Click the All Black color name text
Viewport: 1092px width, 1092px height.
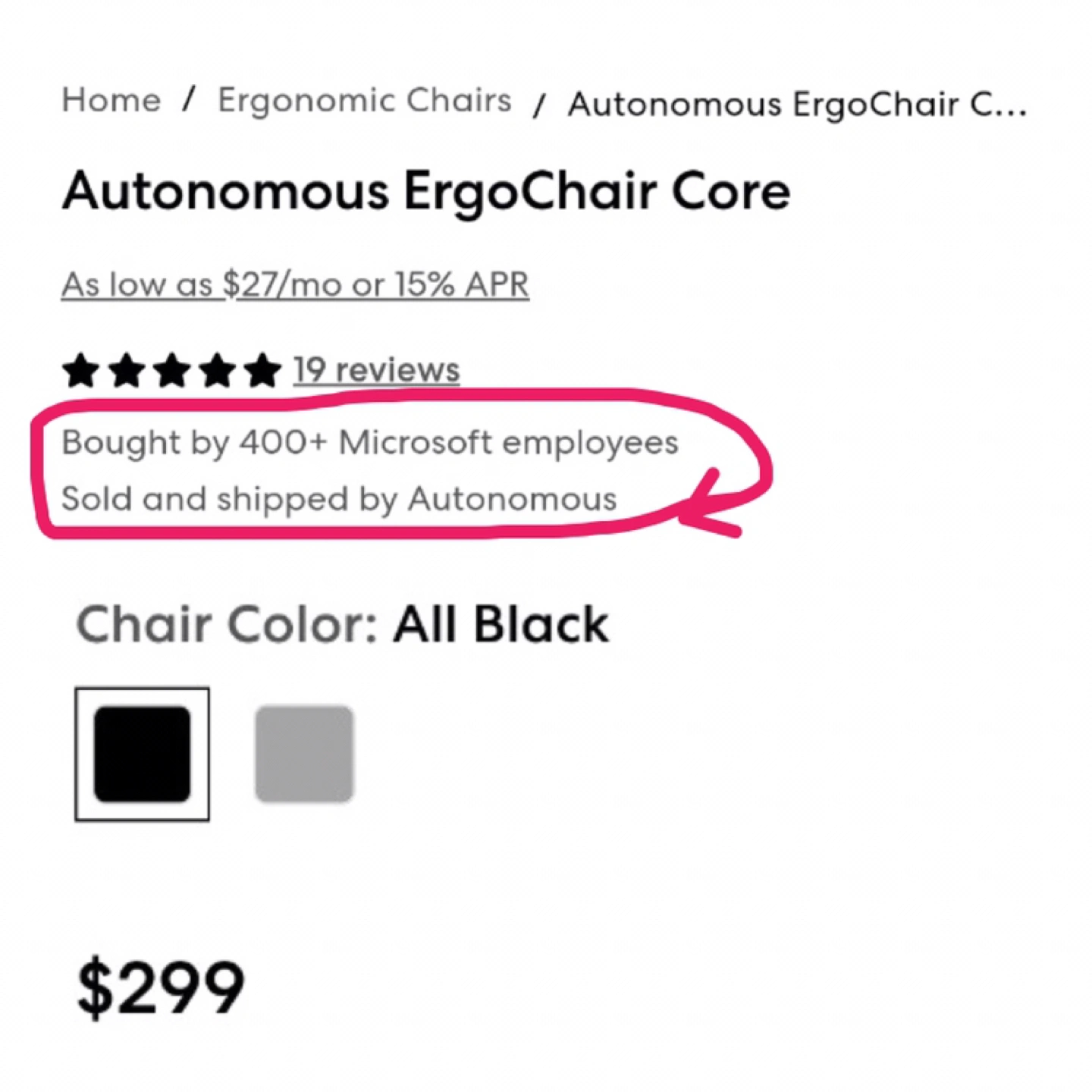[500, 625]
